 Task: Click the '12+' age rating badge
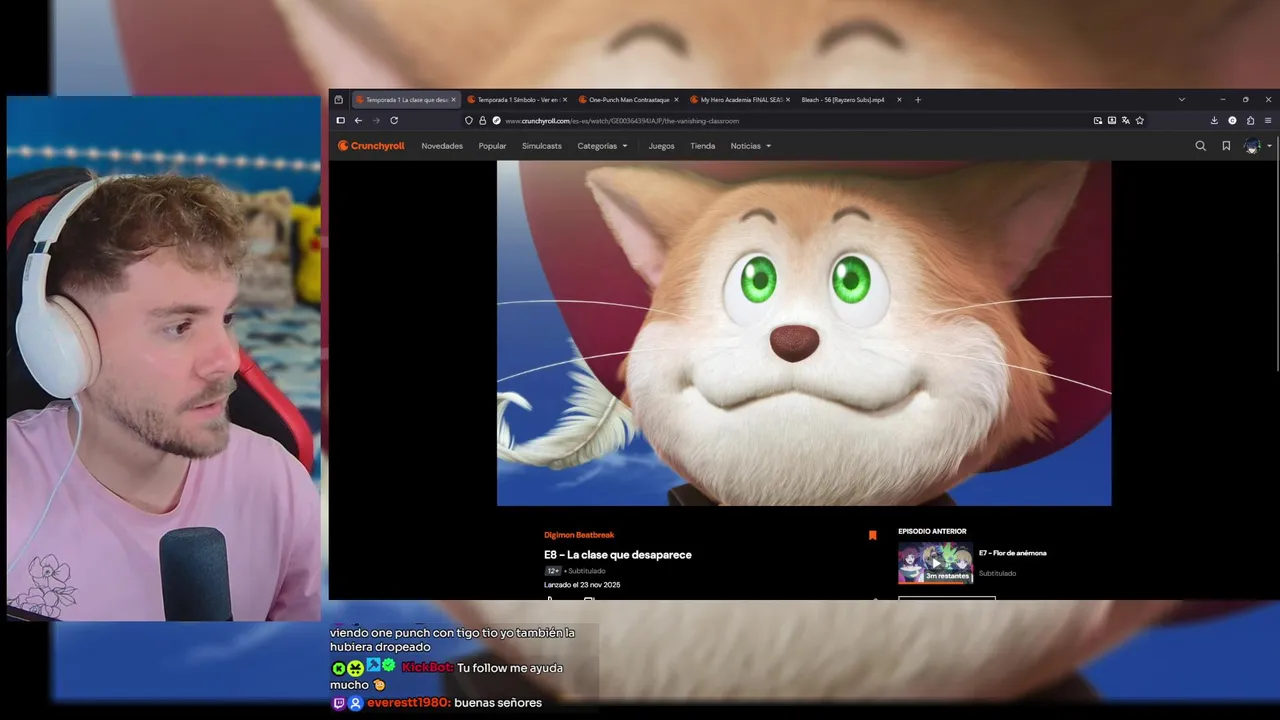553,571
